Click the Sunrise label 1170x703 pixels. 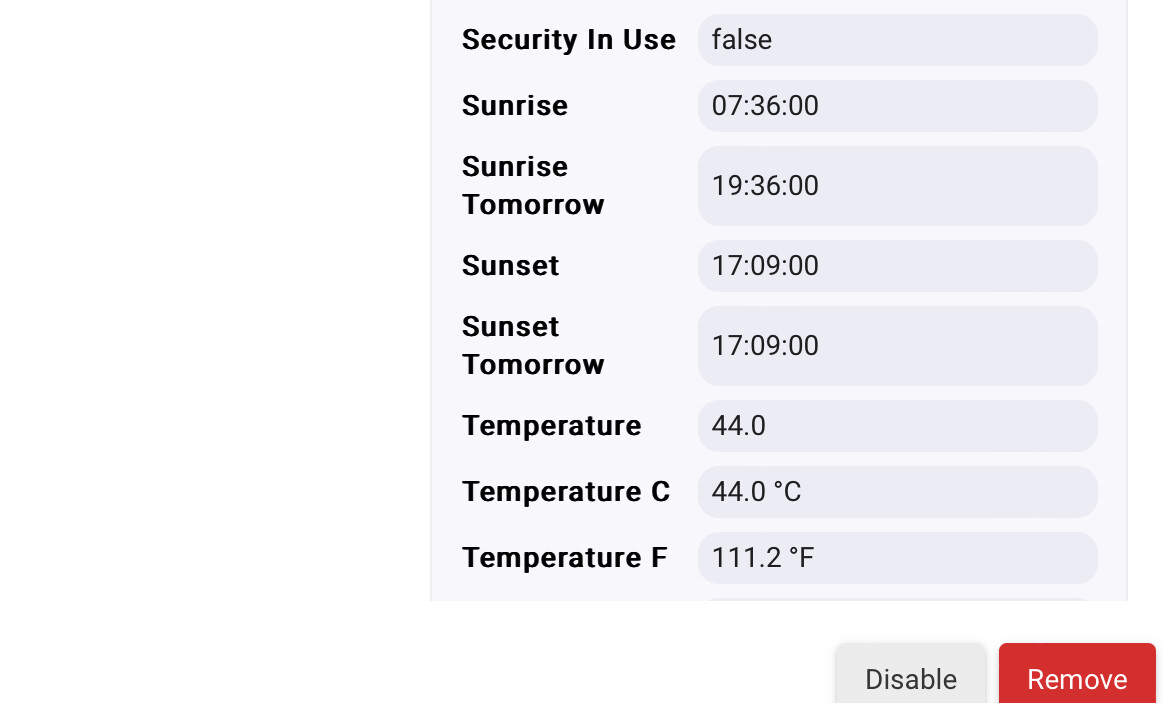[515, 106]
